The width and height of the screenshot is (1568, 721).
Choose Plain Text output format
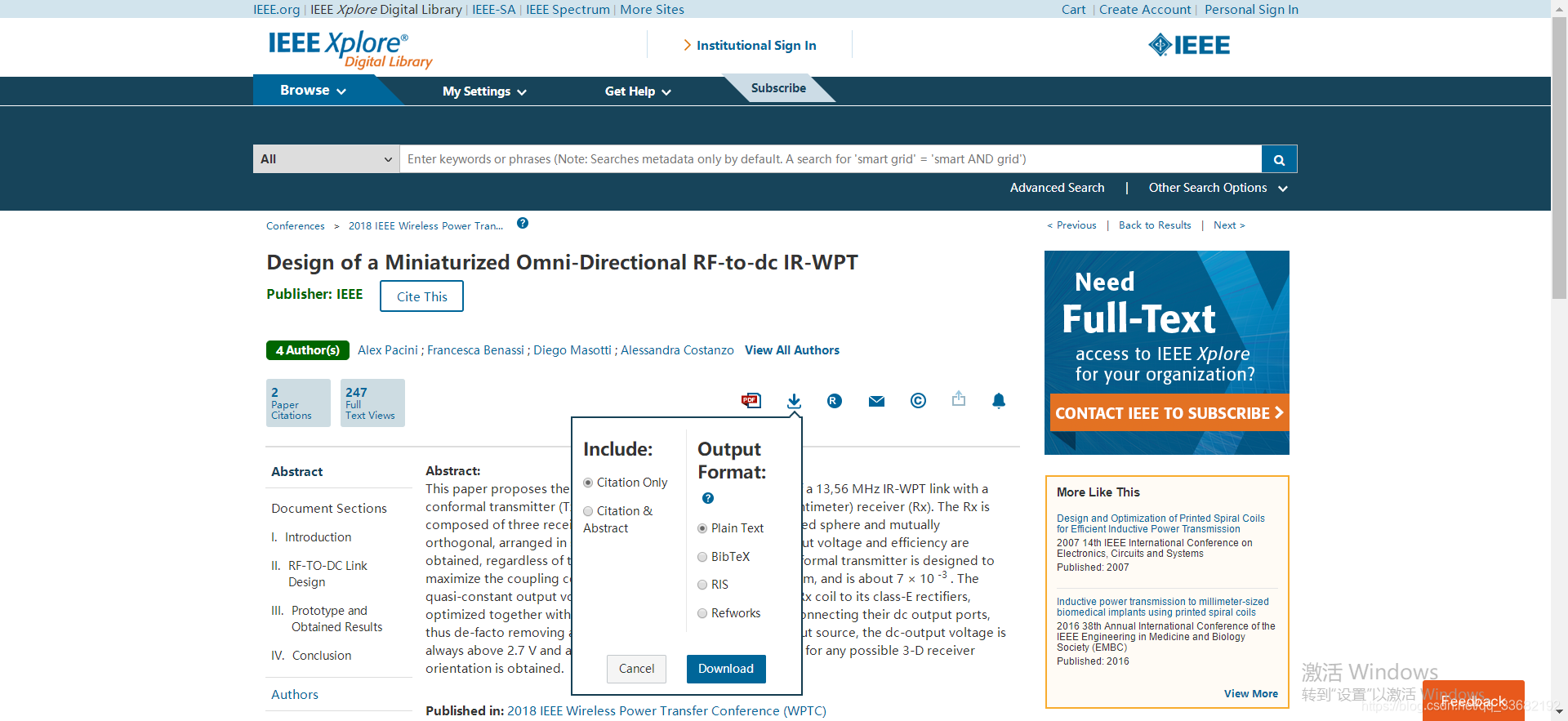702,528
